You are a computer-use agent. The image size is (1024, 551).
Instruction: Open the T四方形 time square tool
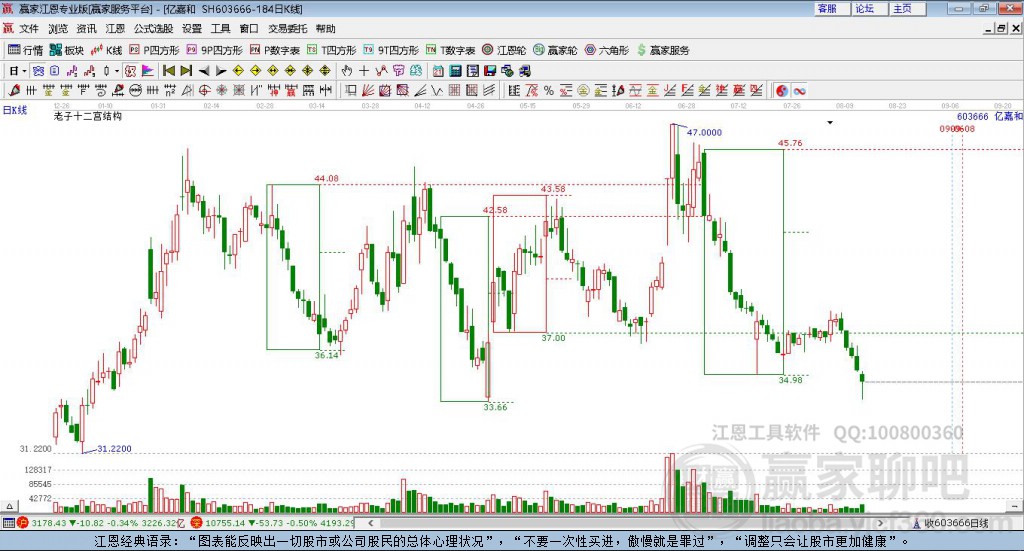tap(332, 50)
